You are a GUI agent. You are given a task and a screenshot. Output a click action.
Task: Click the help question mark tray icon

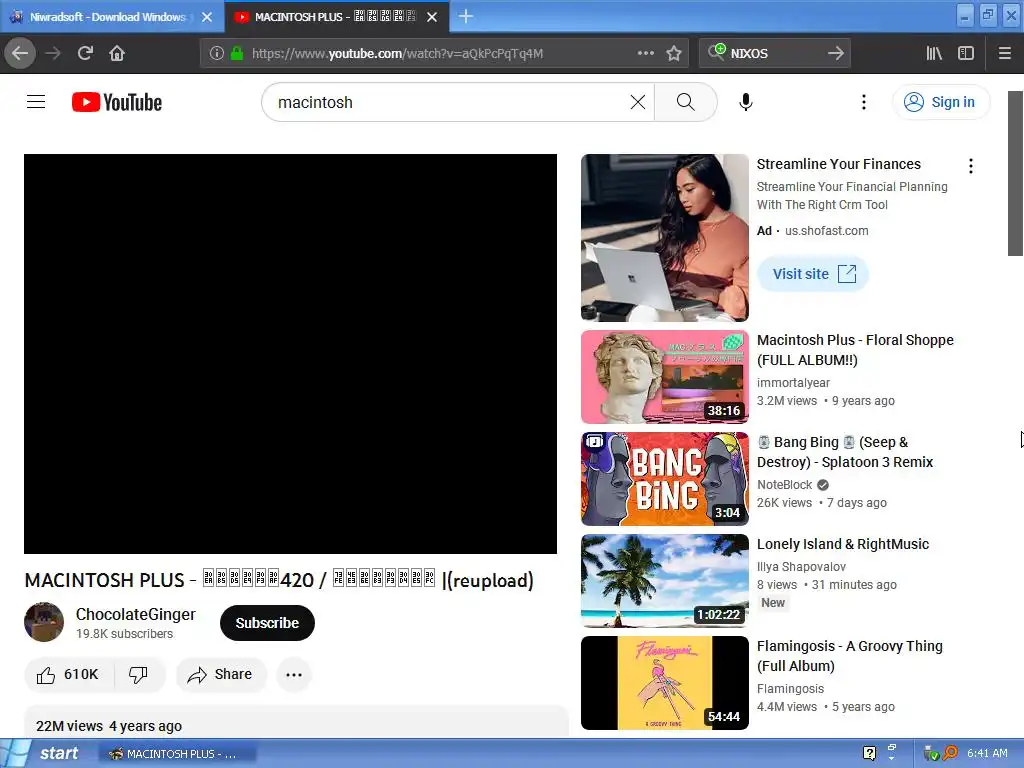[x=869, y=753]
